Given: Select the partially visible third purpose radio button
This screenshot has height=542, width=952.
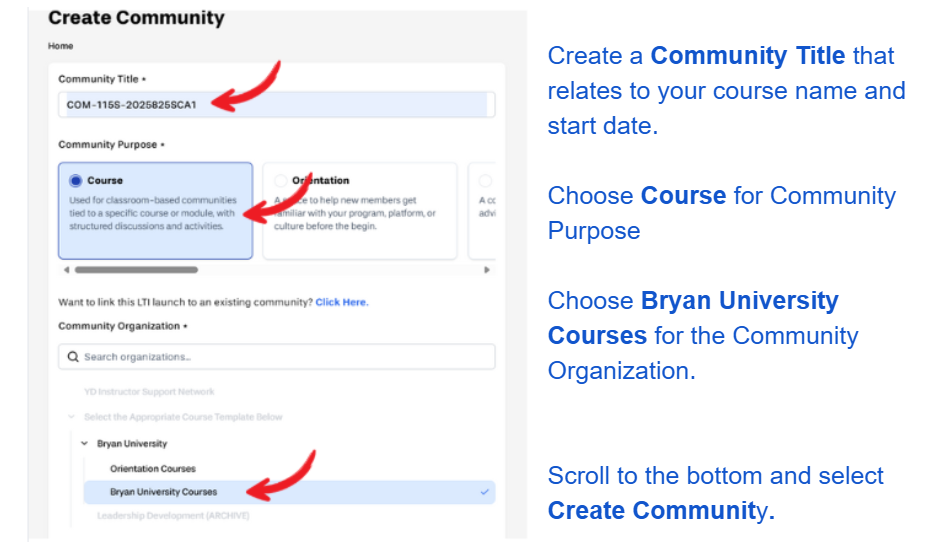Looking at the screenshot, I should [x=485, y=180].
